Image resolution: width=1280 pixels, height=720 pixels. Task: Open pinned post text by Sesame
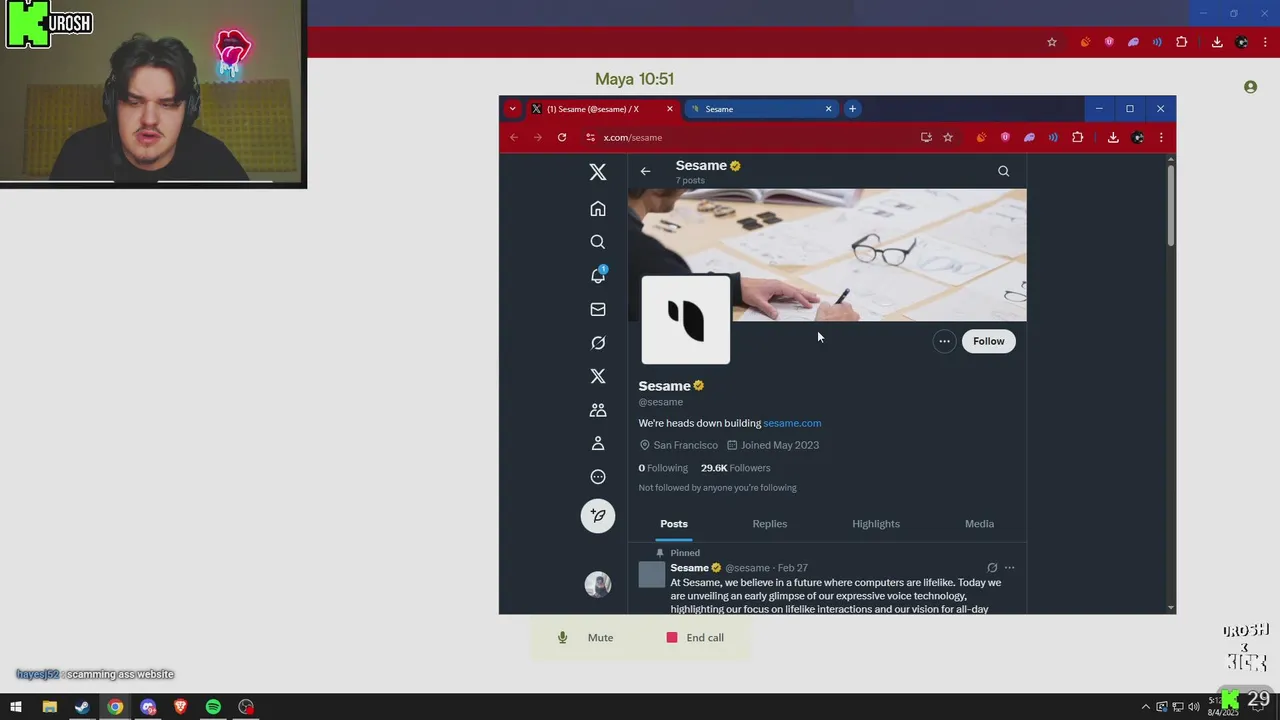(835, 595)
